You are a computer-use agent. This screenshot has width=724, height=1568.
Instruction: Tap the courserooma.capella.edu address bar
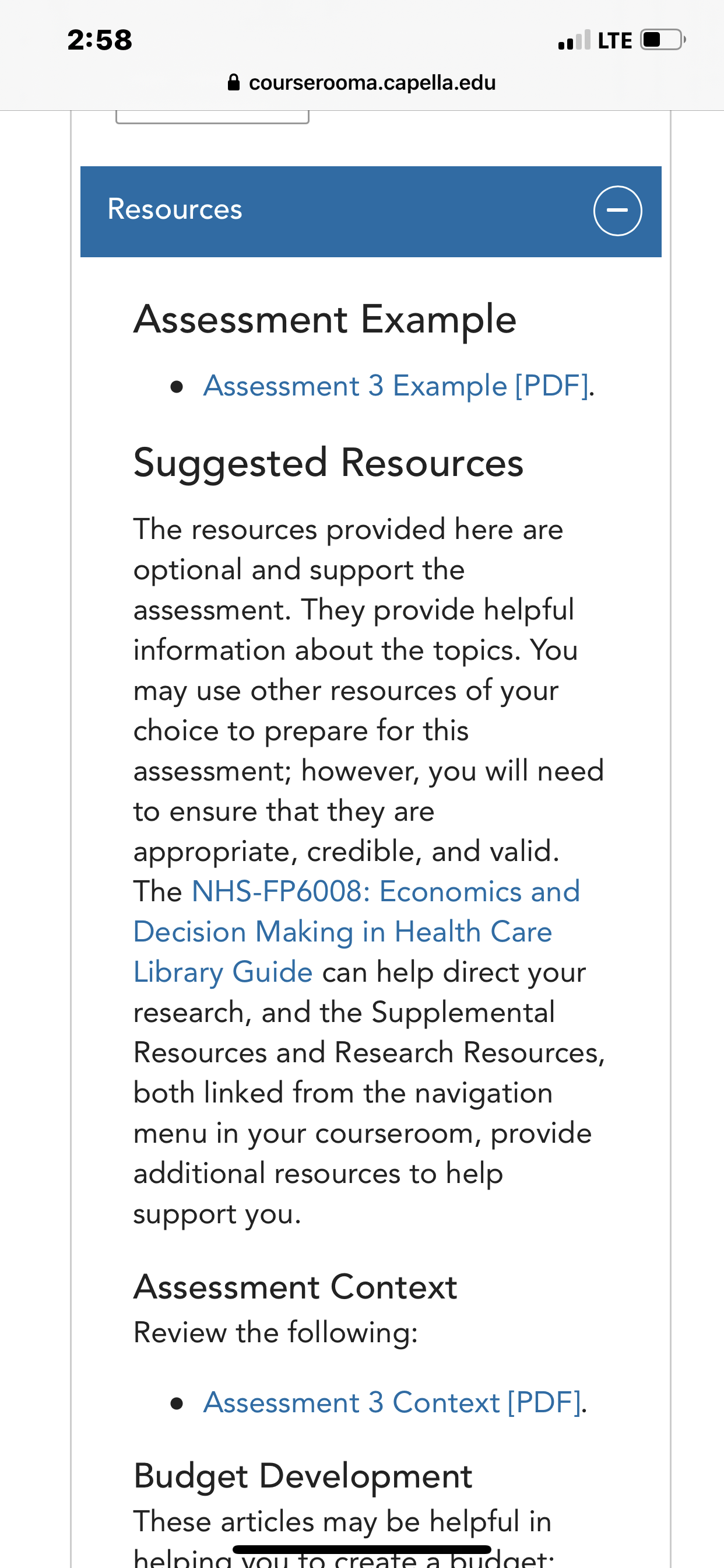362,82
